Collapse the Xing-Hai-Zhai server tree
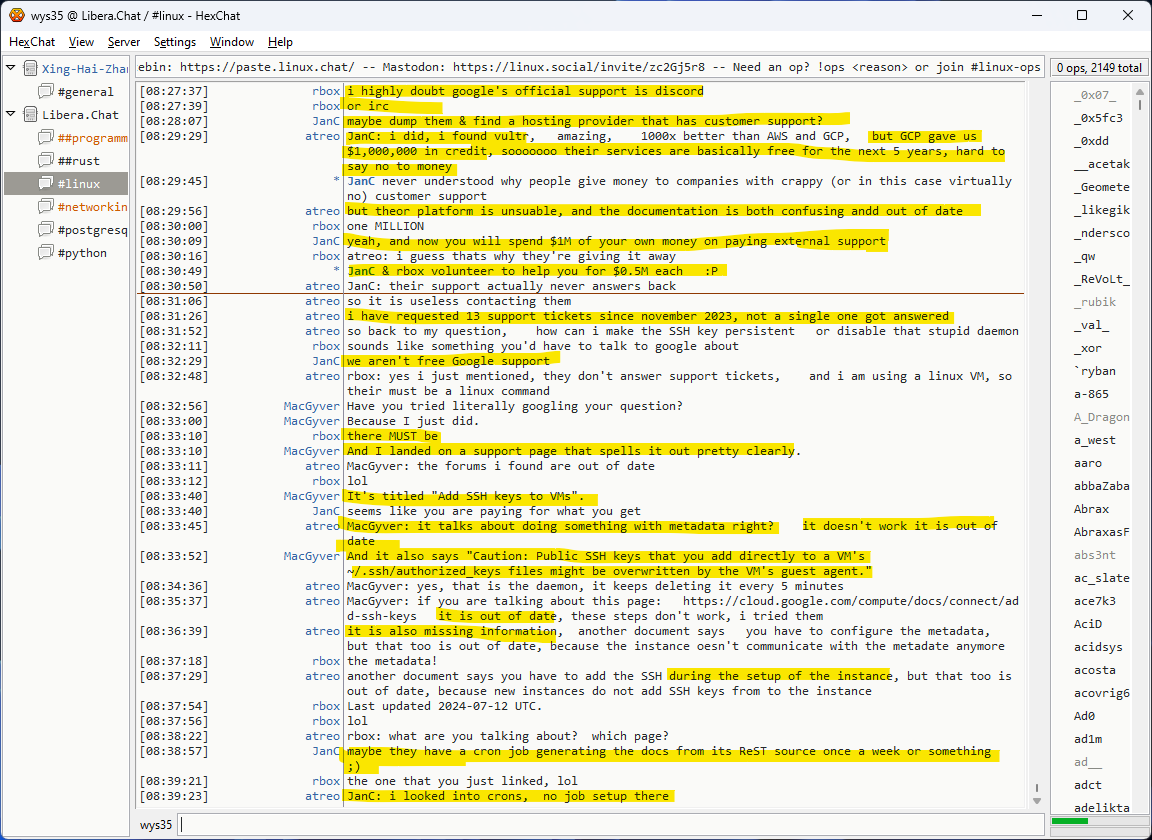 [11, 69]
